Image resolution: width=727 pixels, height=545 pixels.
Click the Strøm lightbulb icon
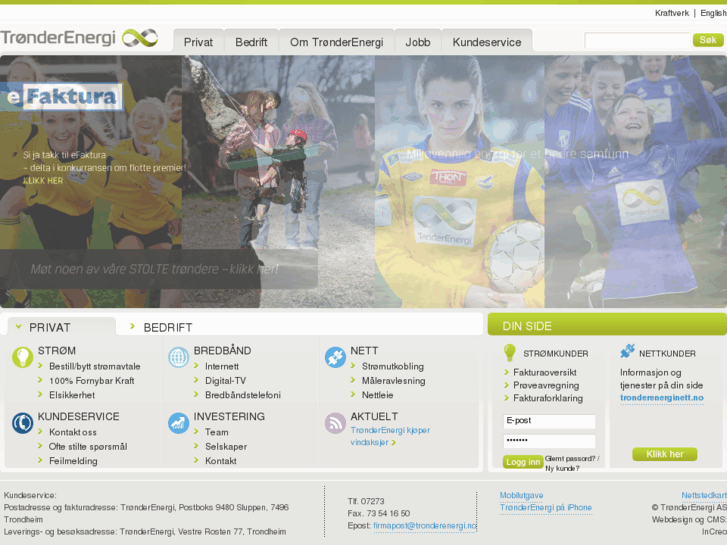point(22,357)
